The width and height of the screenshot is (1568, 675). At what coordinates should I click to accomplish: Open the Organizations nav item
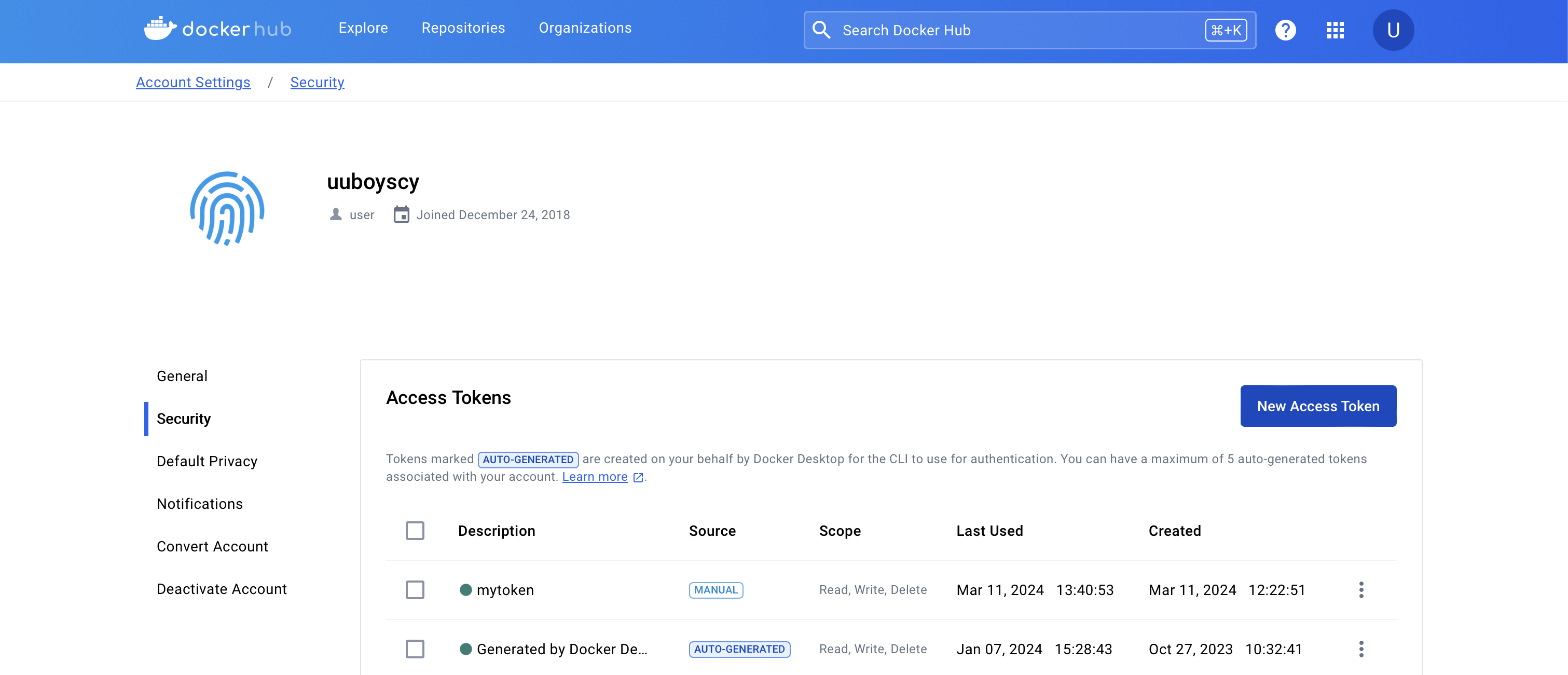[x=585, y=28]
